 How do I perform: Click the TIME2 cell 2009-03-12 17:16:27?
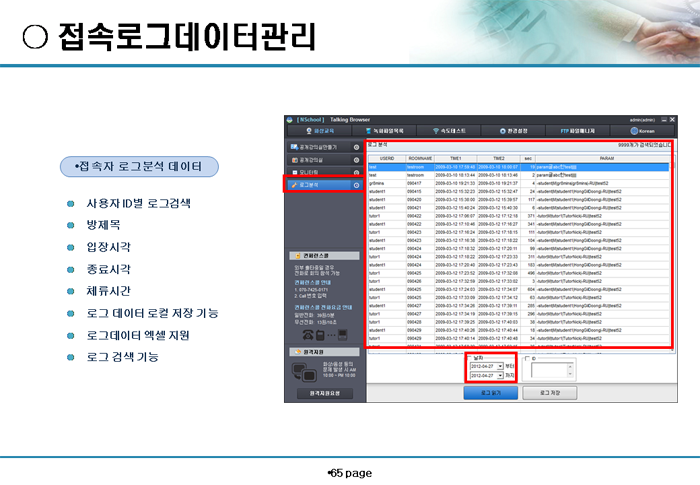(499, 224)
